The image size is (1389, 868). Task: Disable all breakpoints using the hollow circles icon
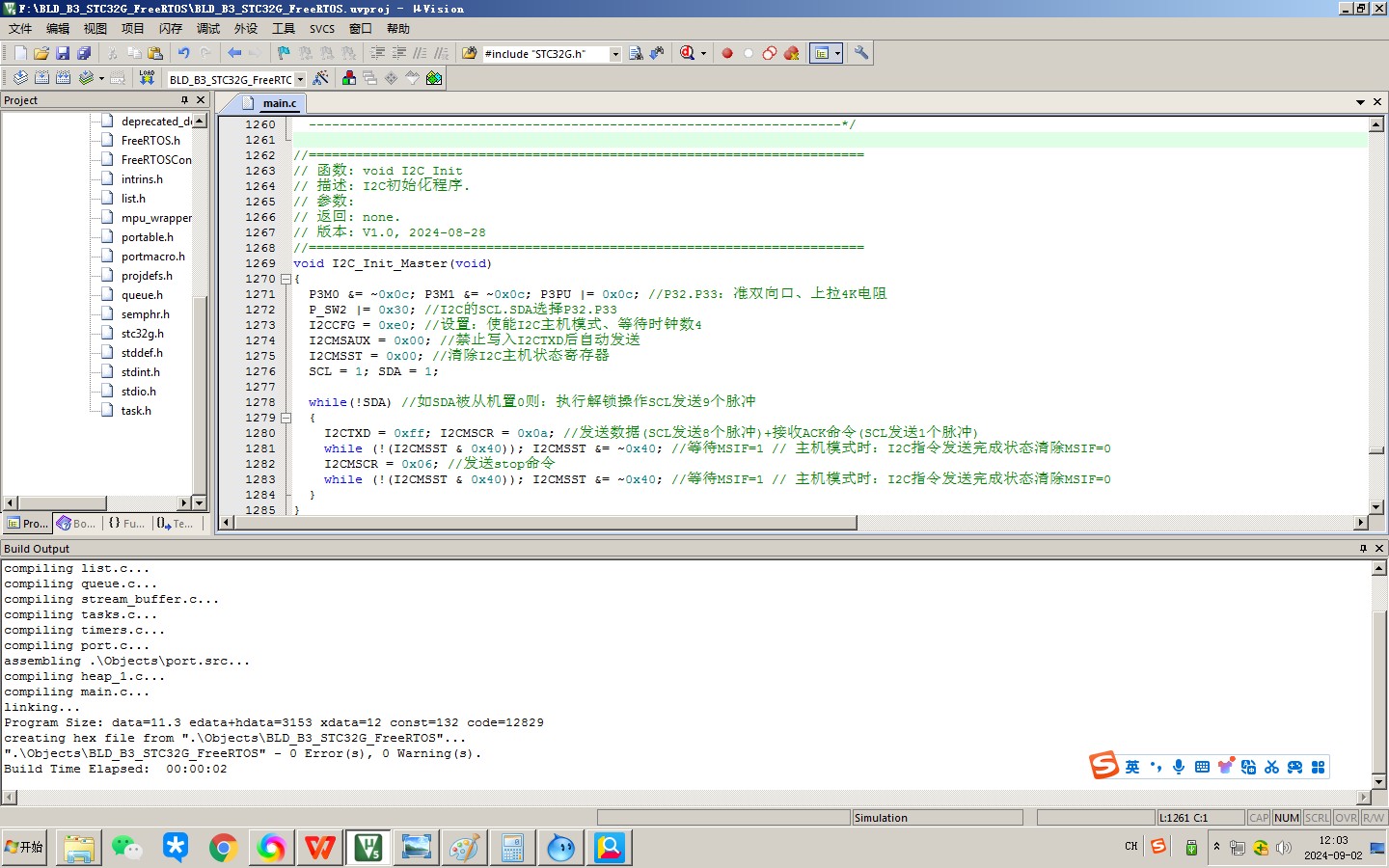(x=770, y=54)
